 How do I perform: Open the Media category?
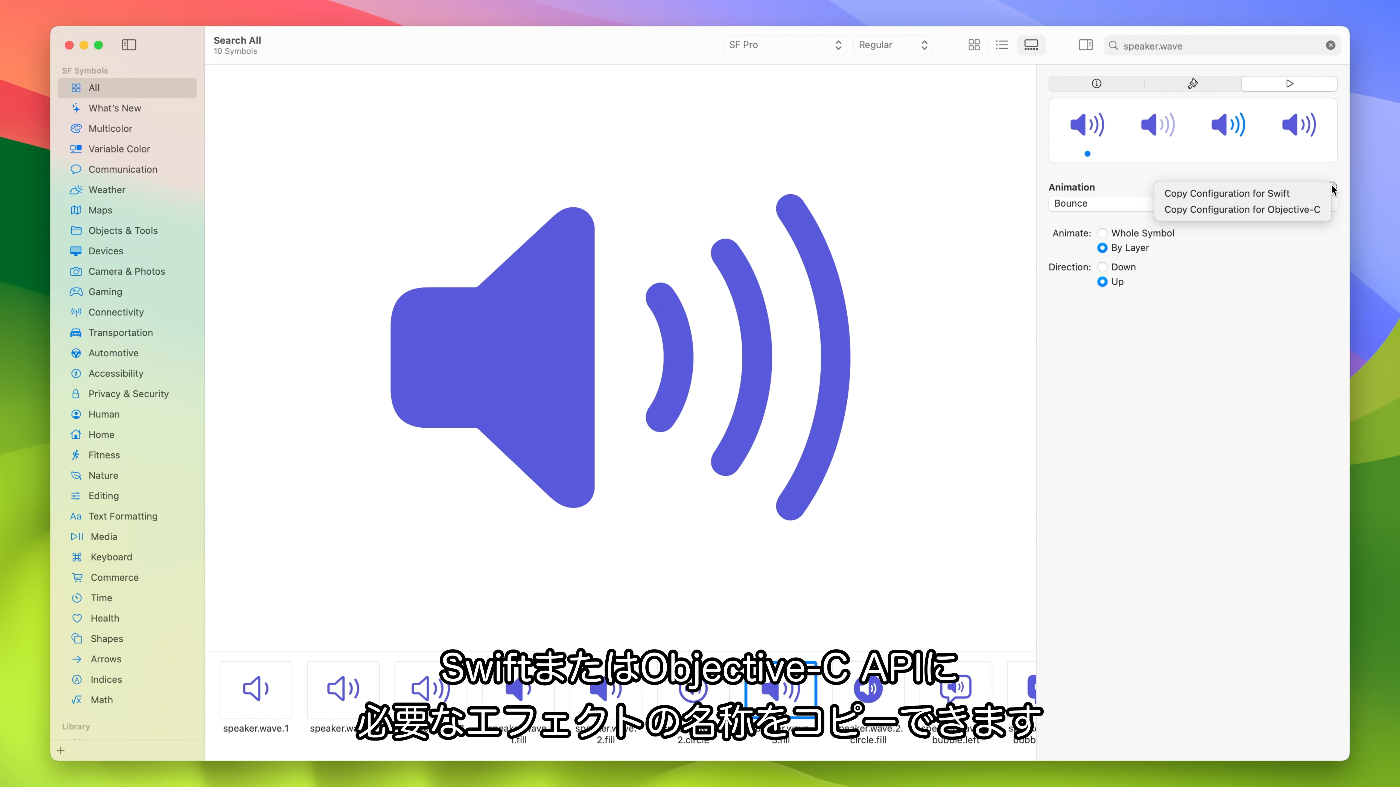127,536
